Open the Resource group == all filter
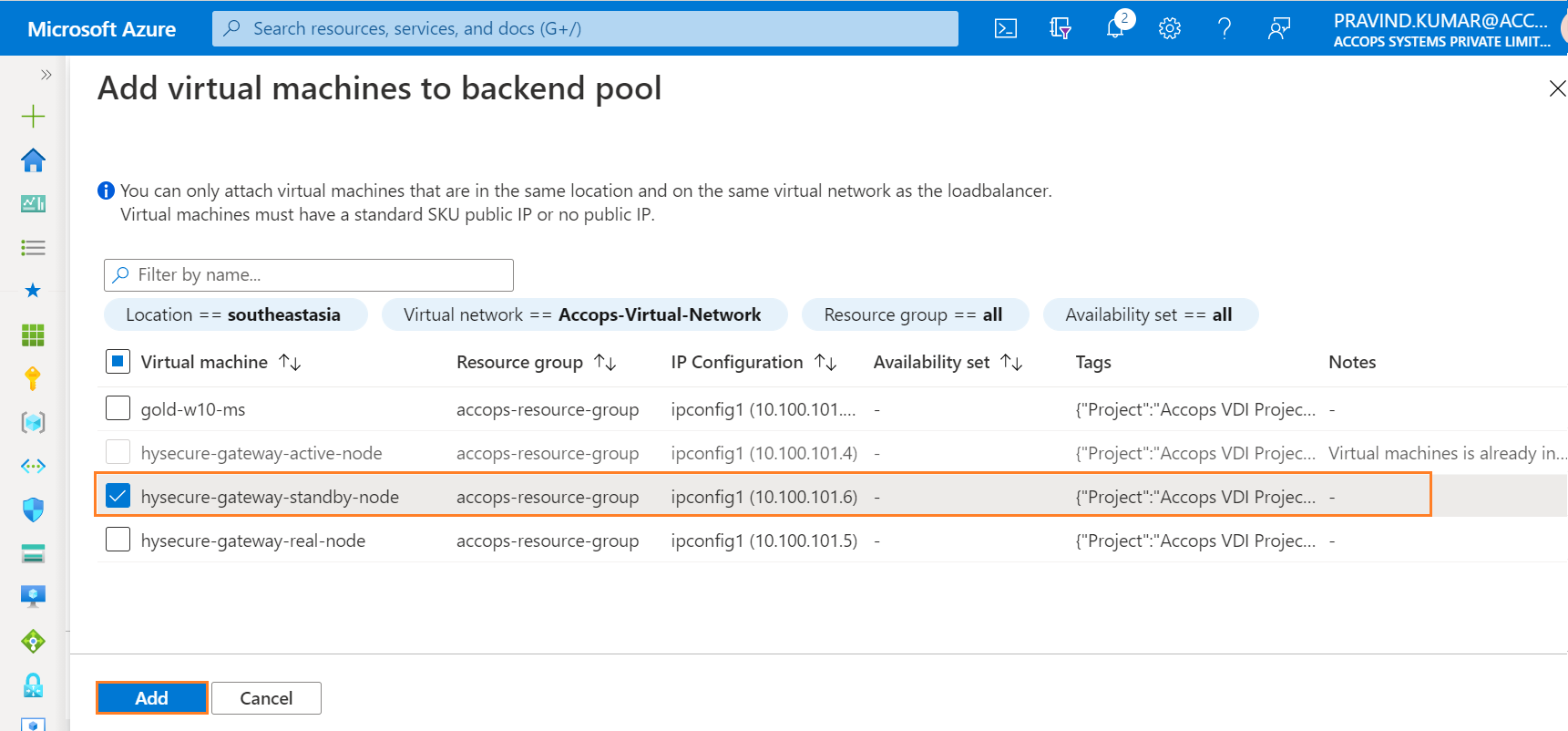The height and width of the screenshot is (731, 1568). (x=915, y=314)
